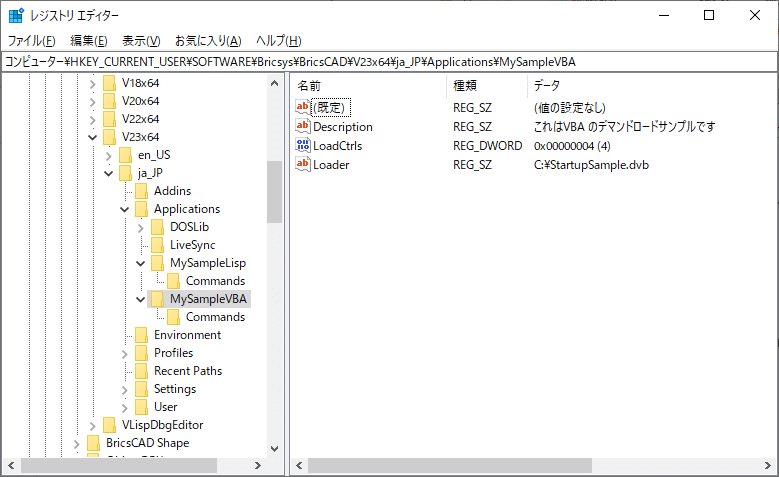Click the Addins folder icon
Viewport: 779px width, 477px height.
[141, 191]
